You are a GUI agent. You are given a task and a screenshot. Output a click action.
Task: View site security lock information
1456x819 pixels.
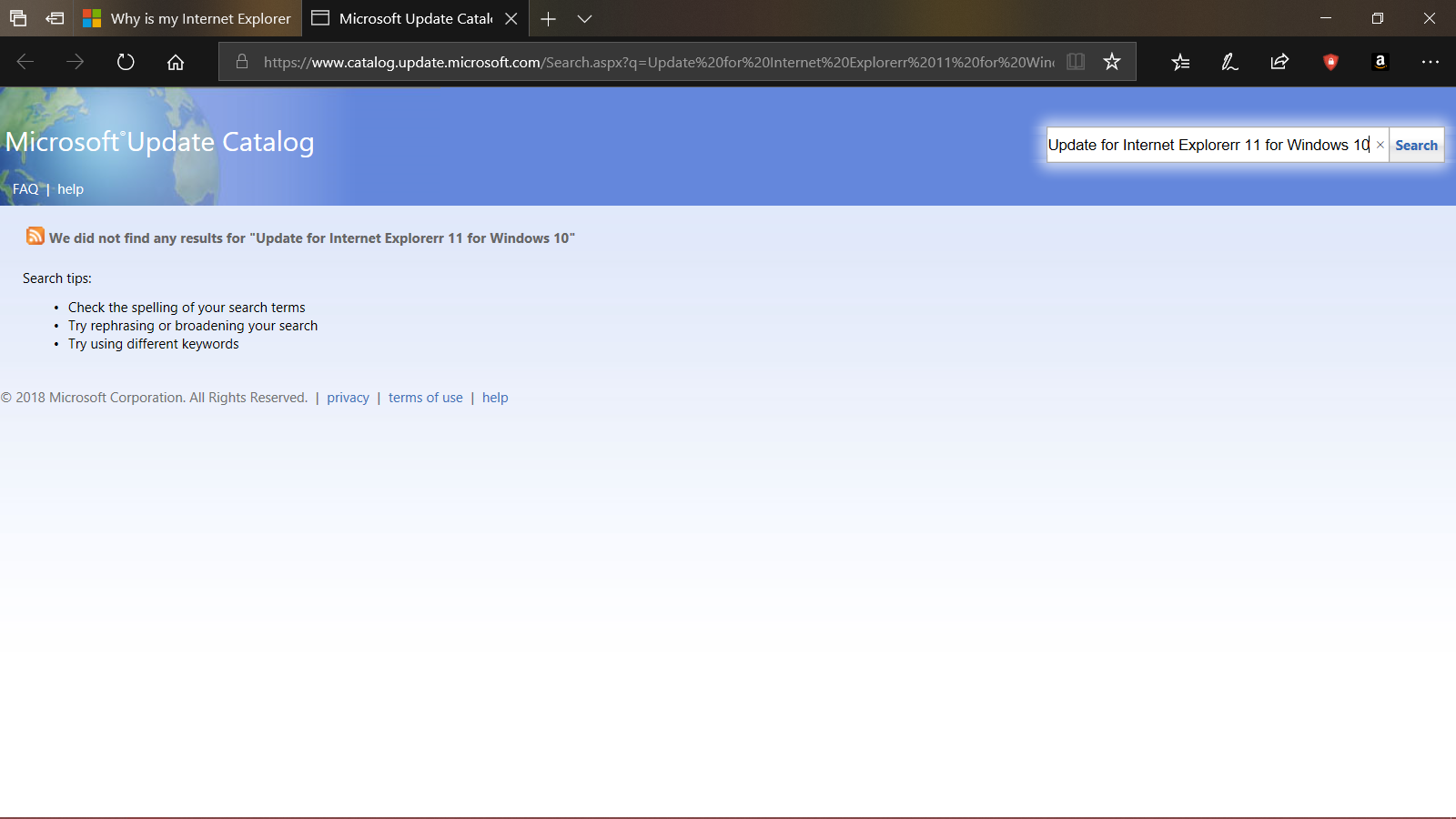[242, 62]
